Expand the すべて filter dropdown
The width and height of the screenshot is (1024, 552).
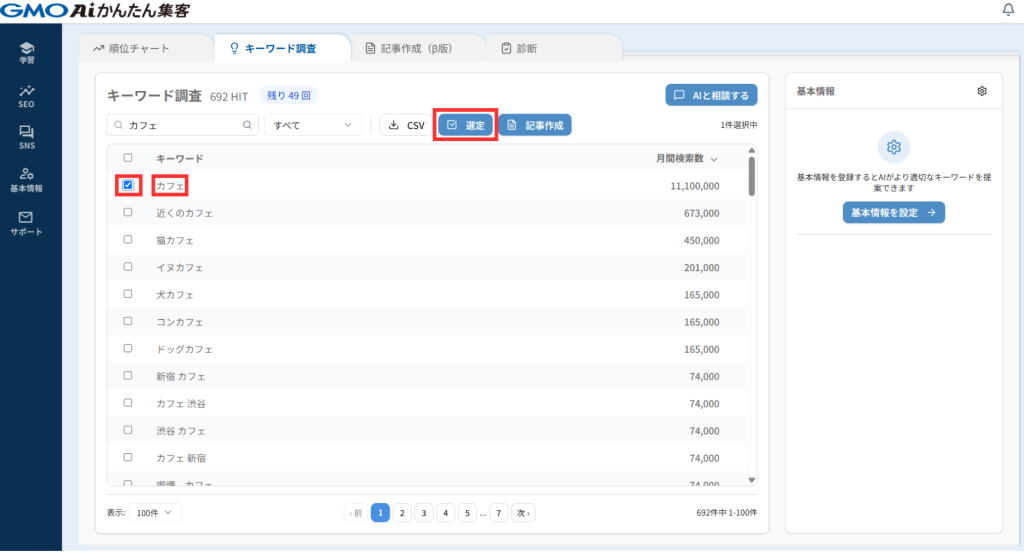(313, 126)
